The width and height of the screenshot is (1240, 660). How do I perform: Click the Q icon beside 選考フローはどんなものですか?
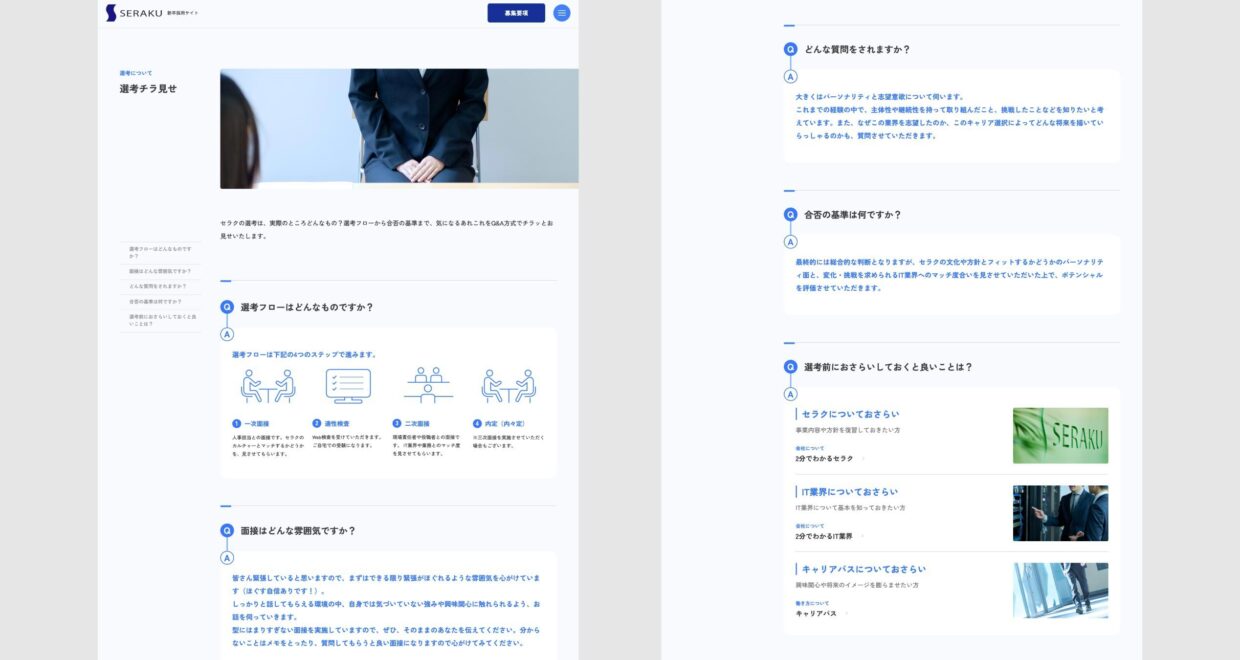point(227,307)
